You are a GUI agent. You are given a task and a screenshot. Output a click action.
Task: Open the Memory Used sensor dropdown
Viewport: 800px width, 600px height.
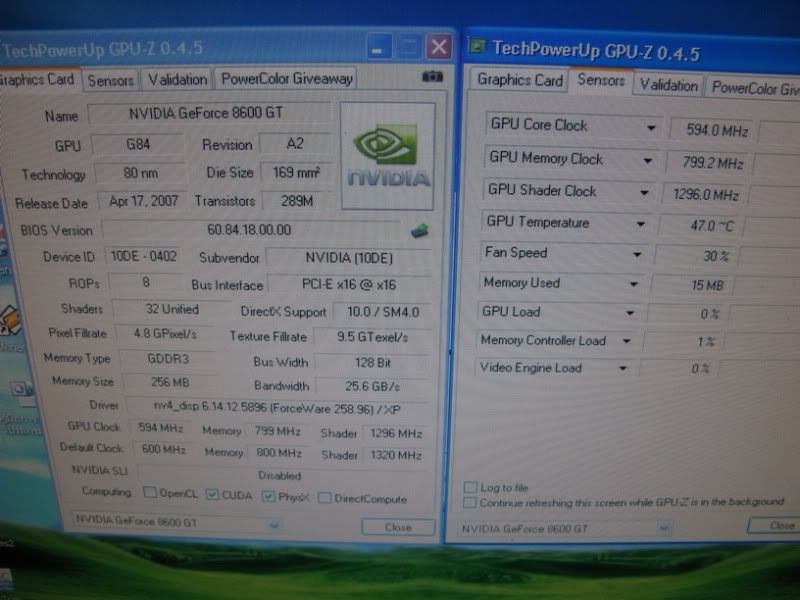[634, 284]
